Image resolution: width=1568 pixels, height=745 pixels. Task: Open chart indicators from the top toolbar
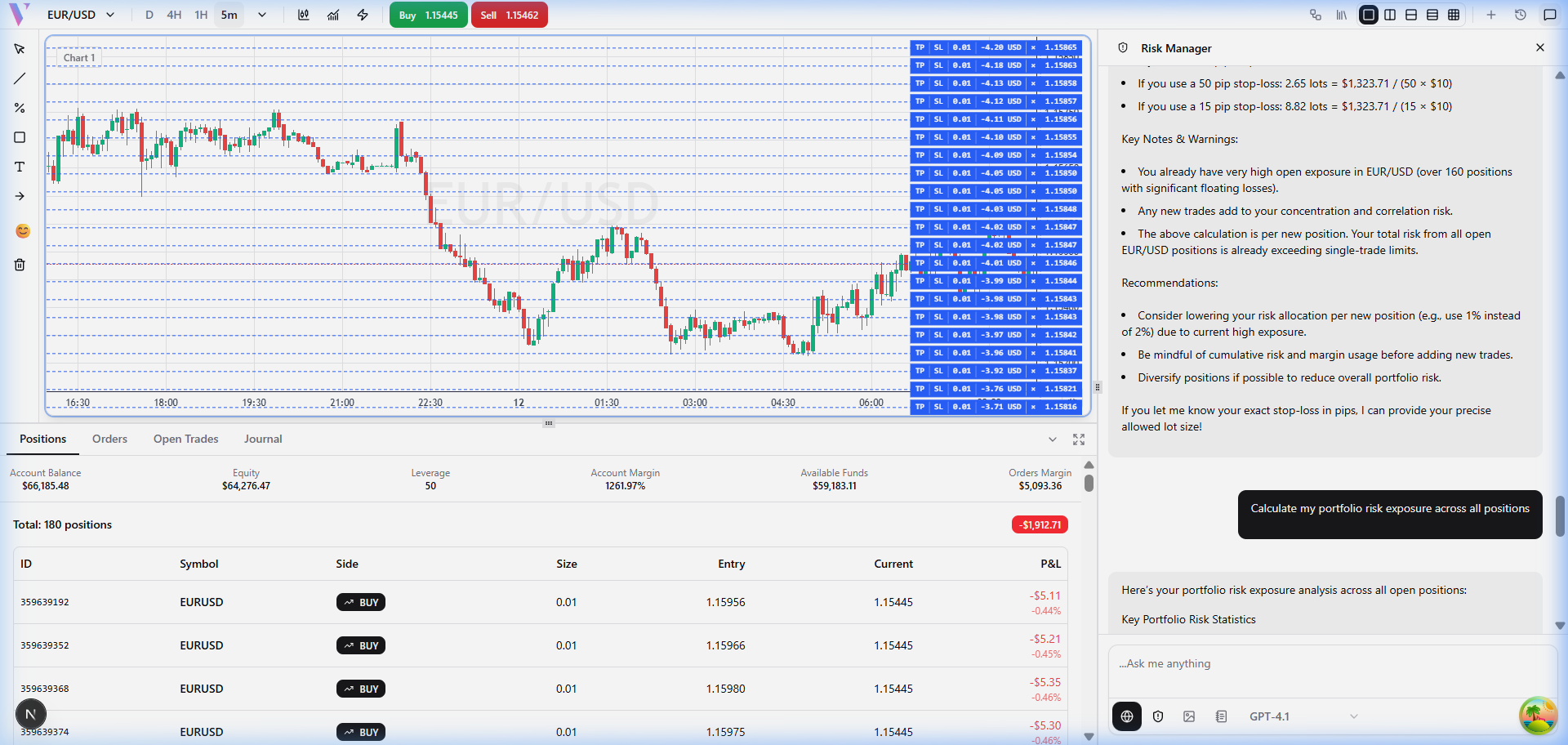333,15
